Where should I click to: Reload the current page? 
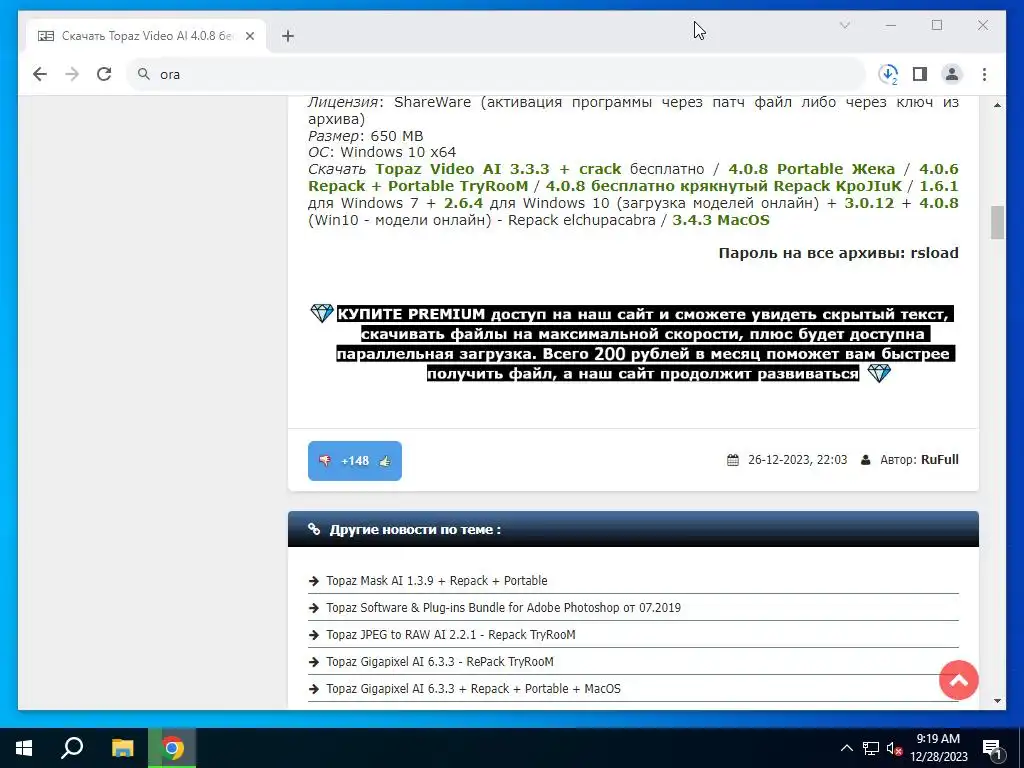tap(104, 74)
